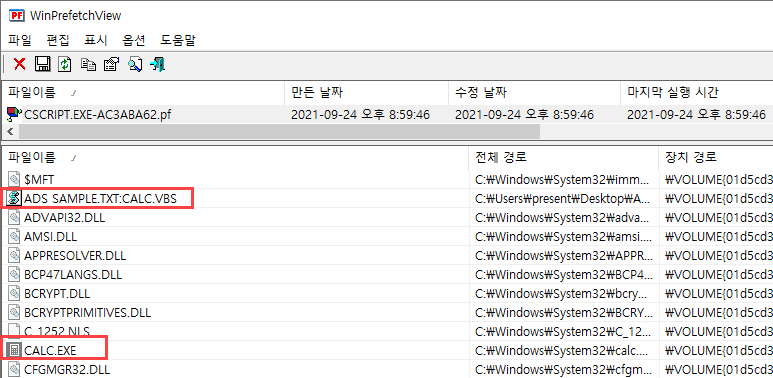Click the AMSI.DLL file icon
The height and width of the screenshot is (378, 773).
click(15, 237)
